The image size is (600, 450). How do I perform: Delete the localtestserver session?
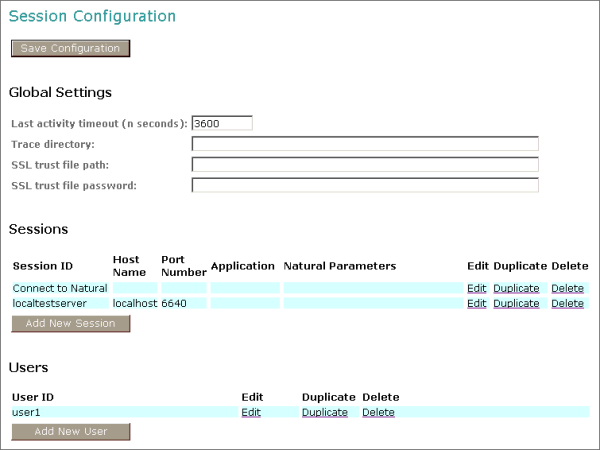pyautogui.click(x=567, y=303)
